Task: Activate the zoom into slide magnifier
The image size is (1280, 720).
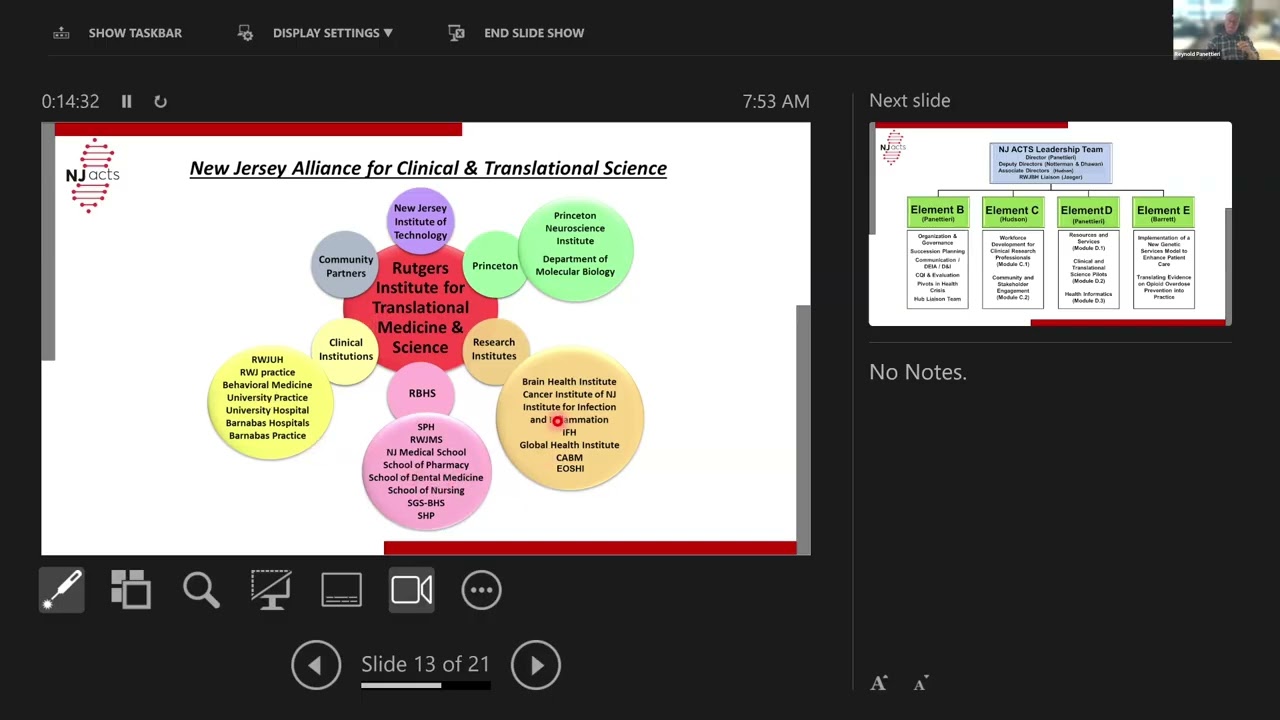Action: point(201,590)
